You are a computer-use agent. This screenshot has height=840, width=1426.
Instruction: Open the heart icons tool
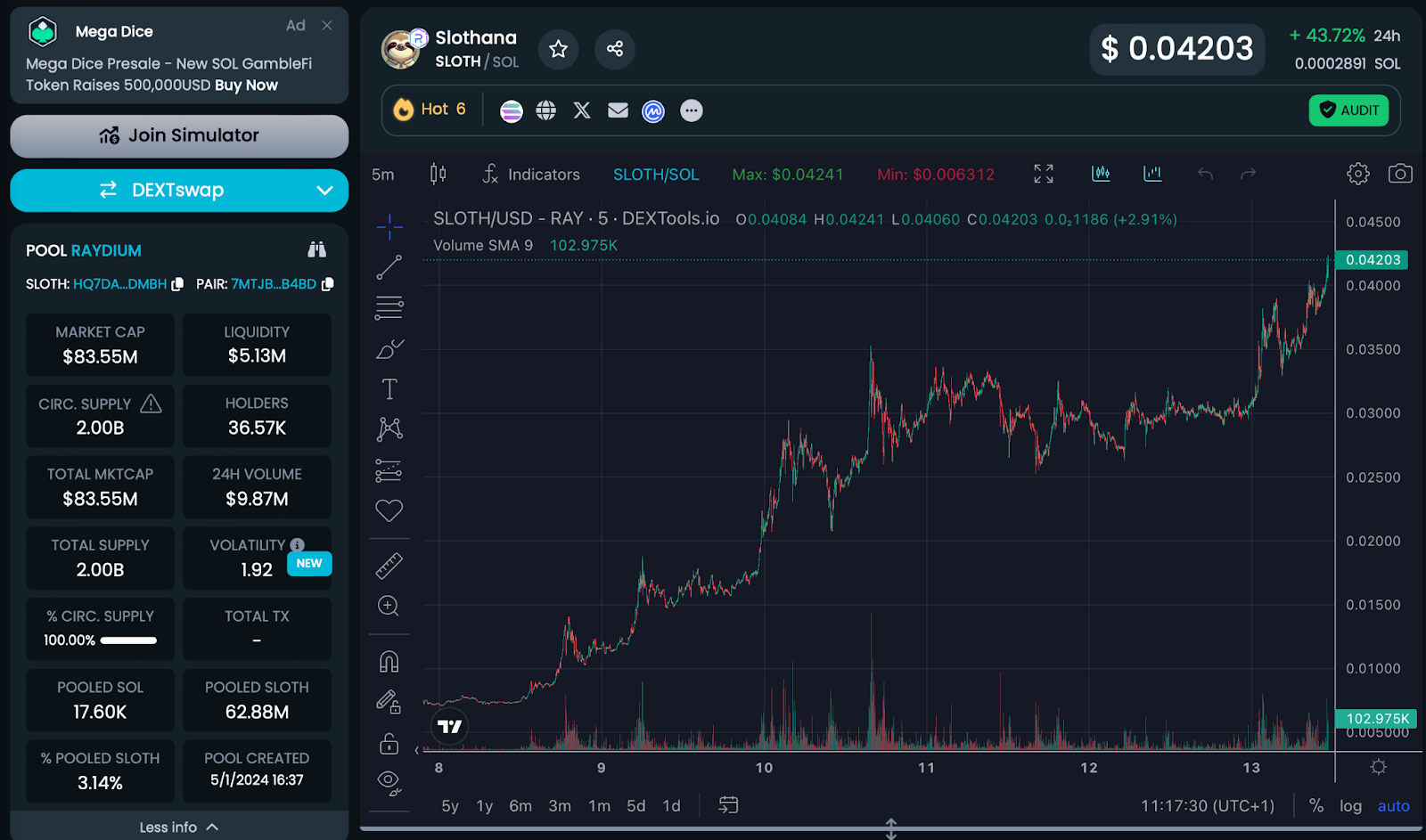389,510
